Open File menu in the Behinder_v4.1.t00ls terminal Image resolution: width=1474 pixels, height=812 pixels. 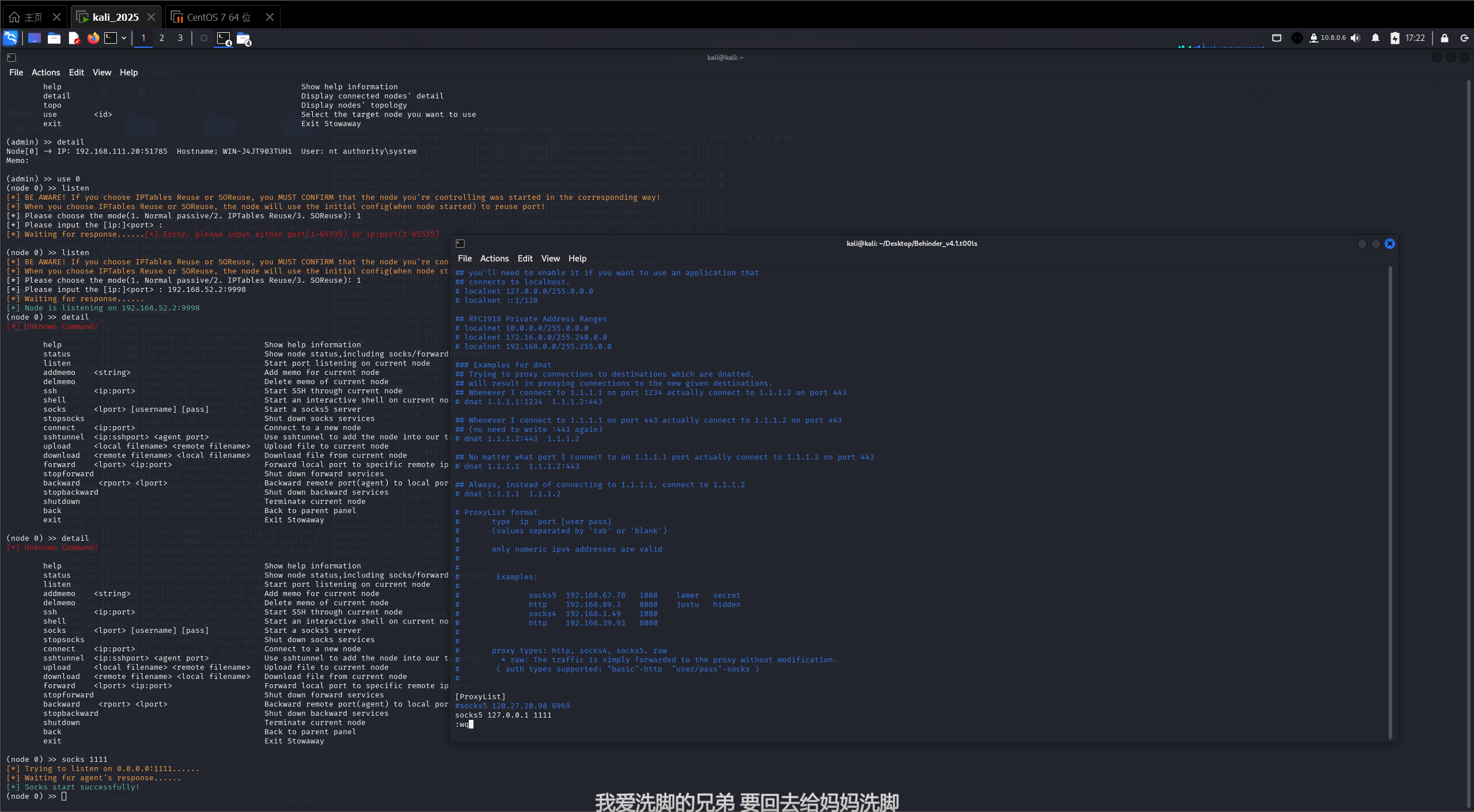(465, 259)
